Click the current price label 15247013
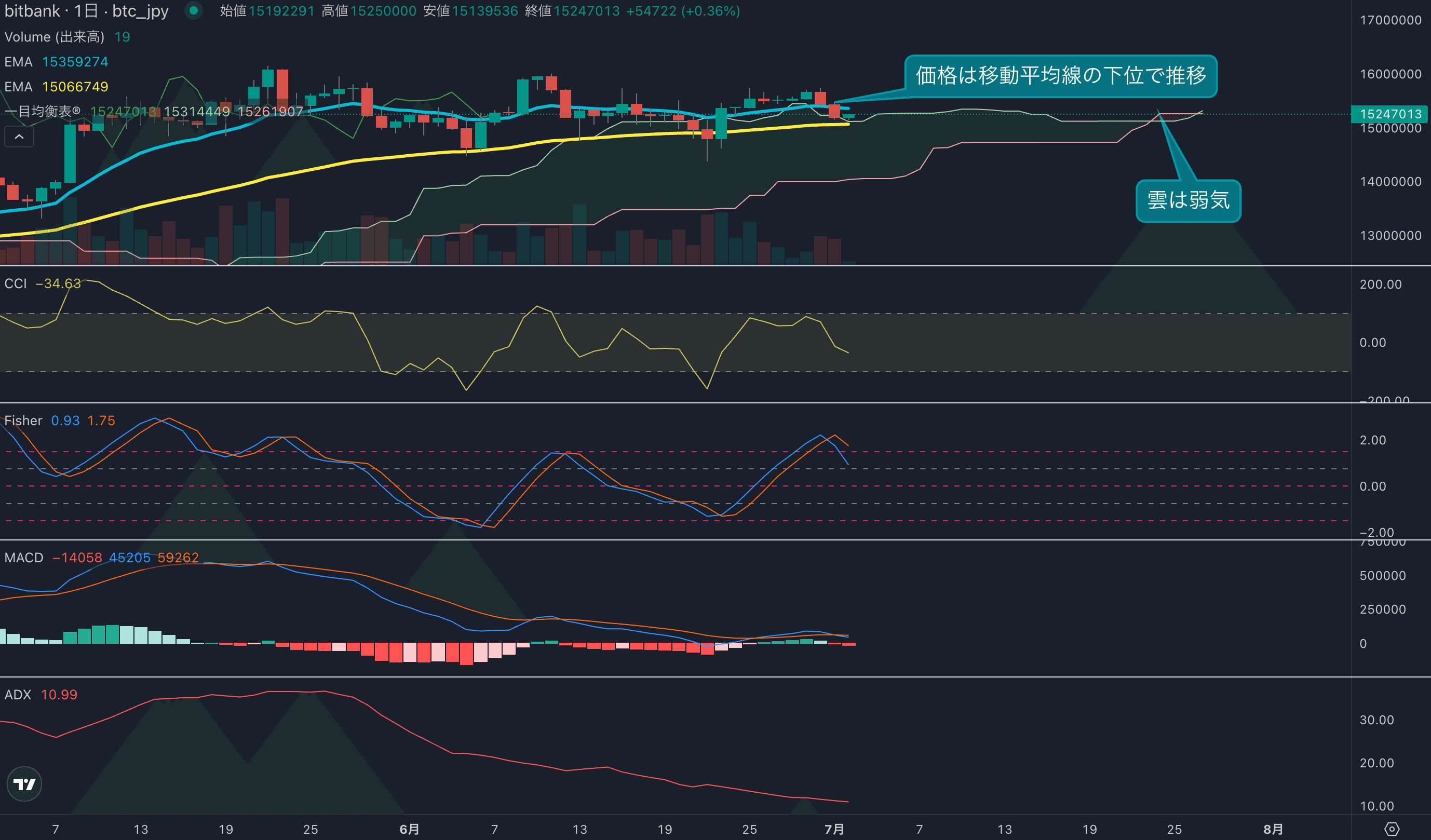The width and height of the screenshot is (1431, 840). point(1390,114)
